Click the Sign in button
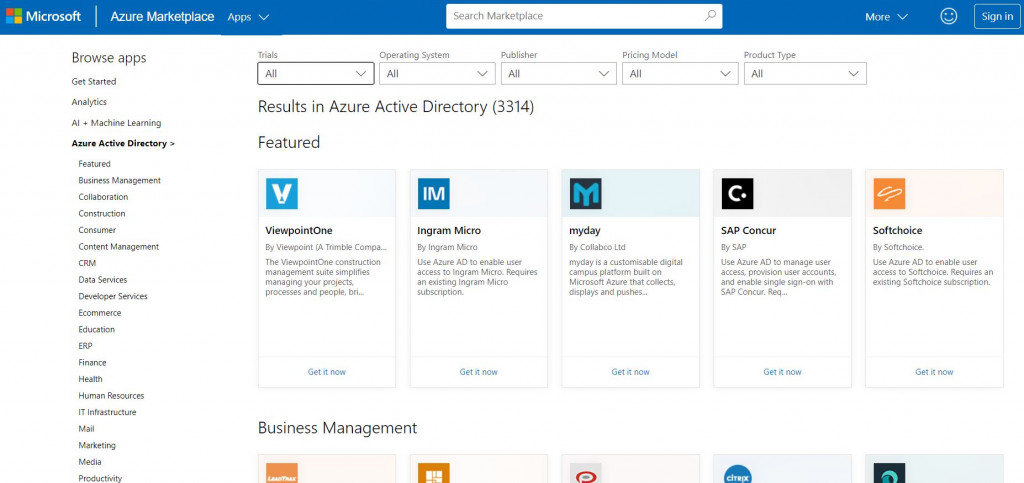 [997, 16]
